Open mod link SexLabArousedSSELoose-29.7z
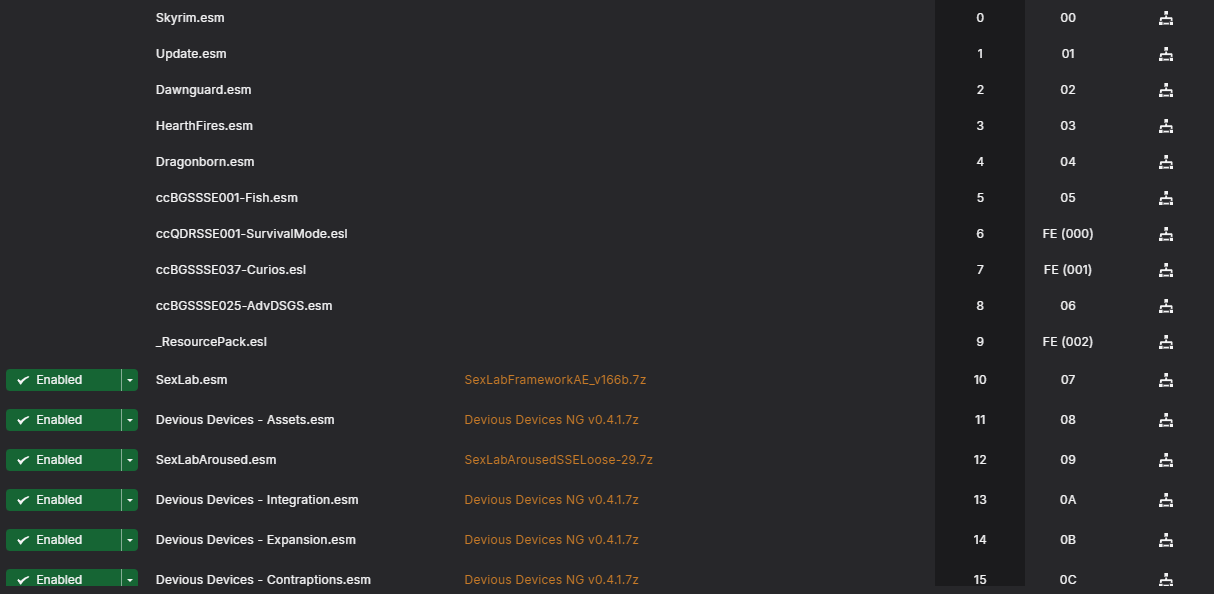 point(558,460)
